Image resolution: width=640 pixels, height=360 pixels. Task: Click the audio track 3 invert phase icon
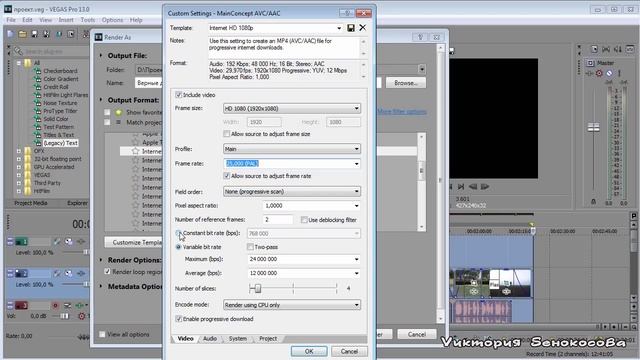pos(67,305)
